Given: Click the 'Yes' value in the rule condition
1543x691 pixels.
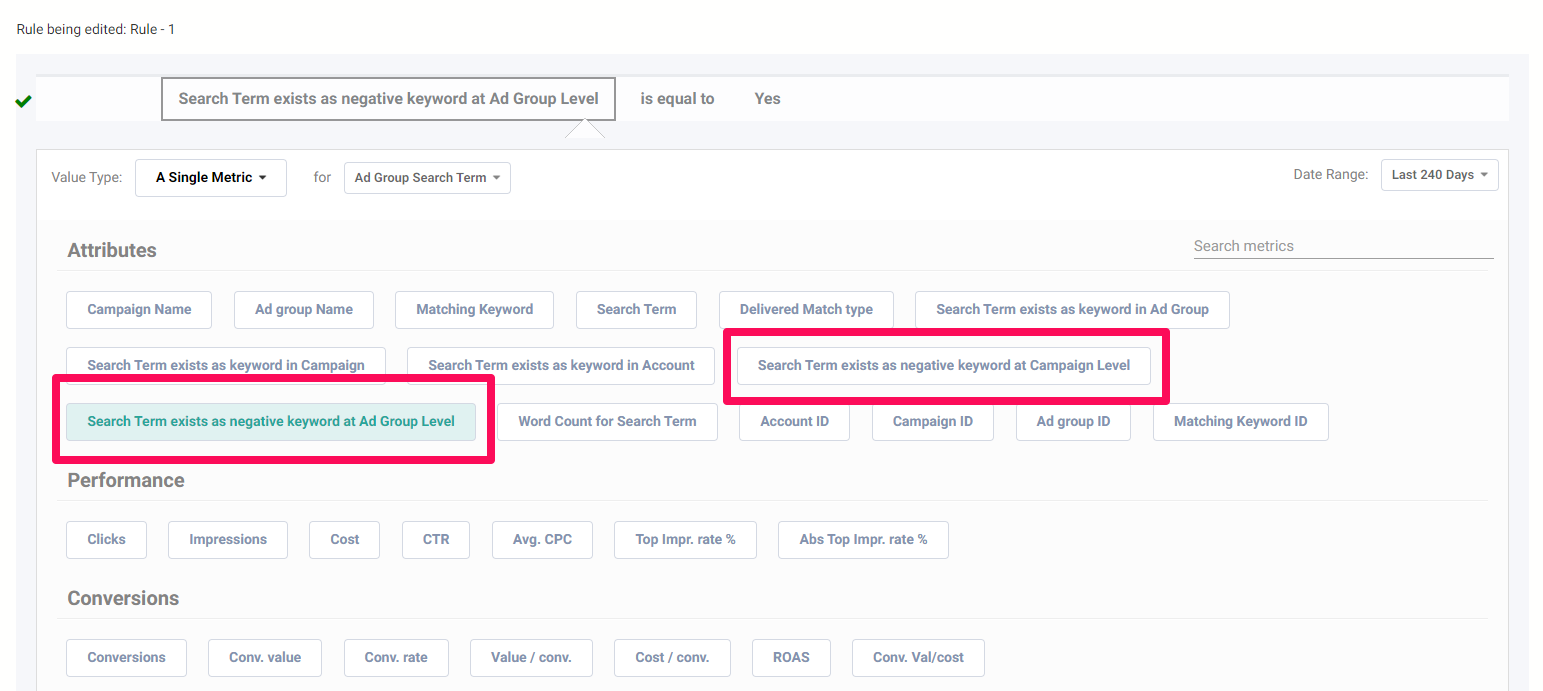Looking at the screenshot, I should click(x=767, y=99).
